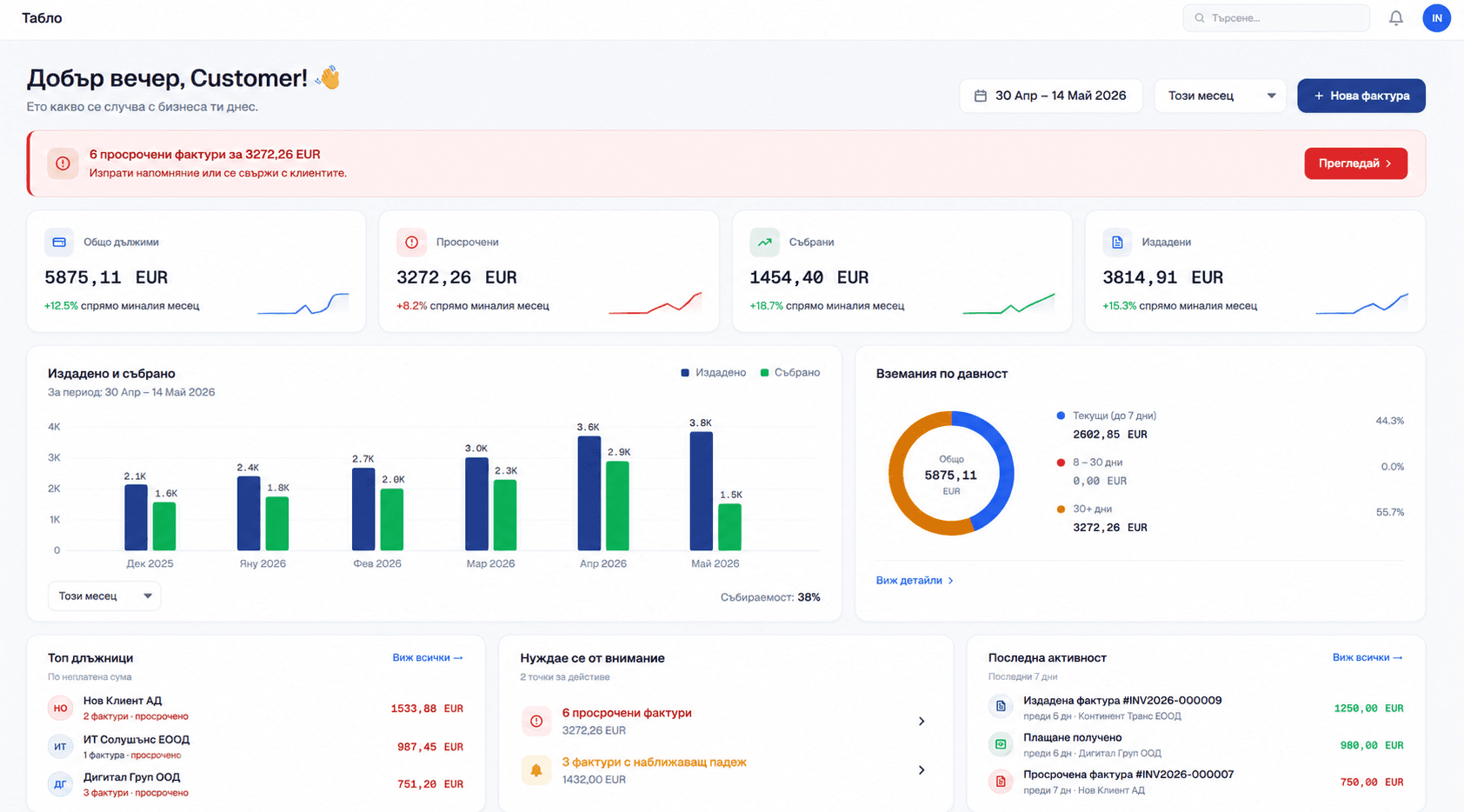The width and height of the screenshot is (1464, 812).
Task: Click the Общо дължими sparkline chart
Action: pos(303,303)
